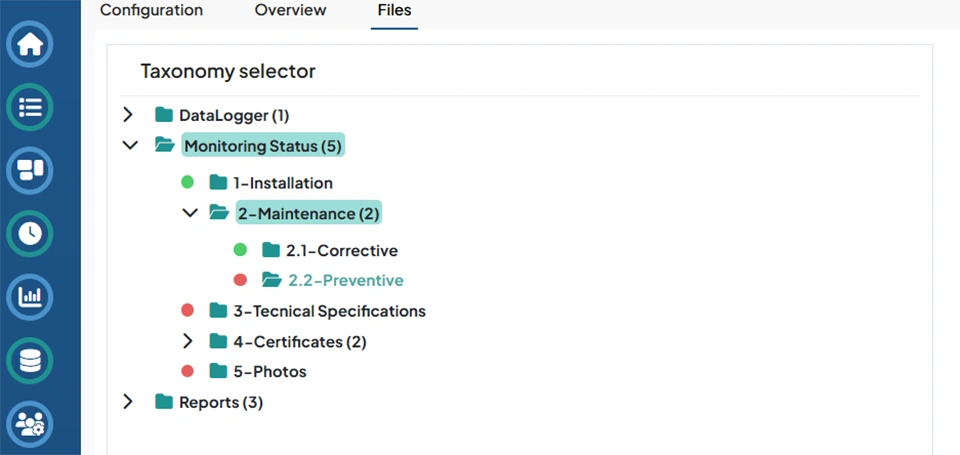960x455 pixels.
Task: Select the 2.1-Corrective folder
Action: pyautogui.click(x=342, y=251)
